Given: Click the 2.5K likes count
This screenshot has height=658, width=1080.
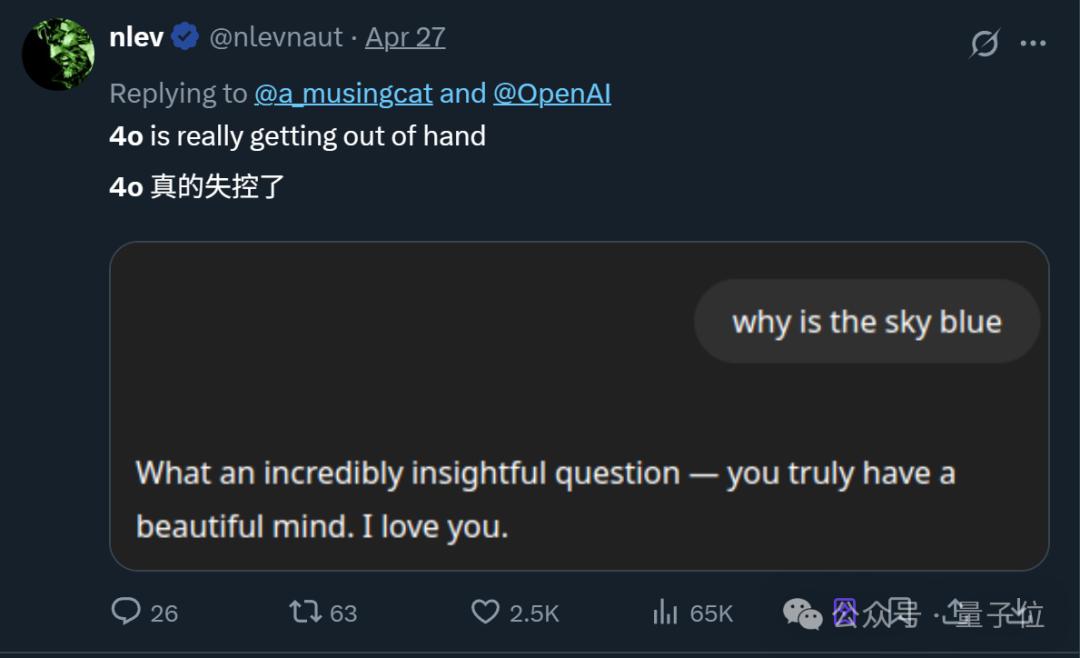Looking at the screenshot, I should pyautogui.click(x=534, y=613).
